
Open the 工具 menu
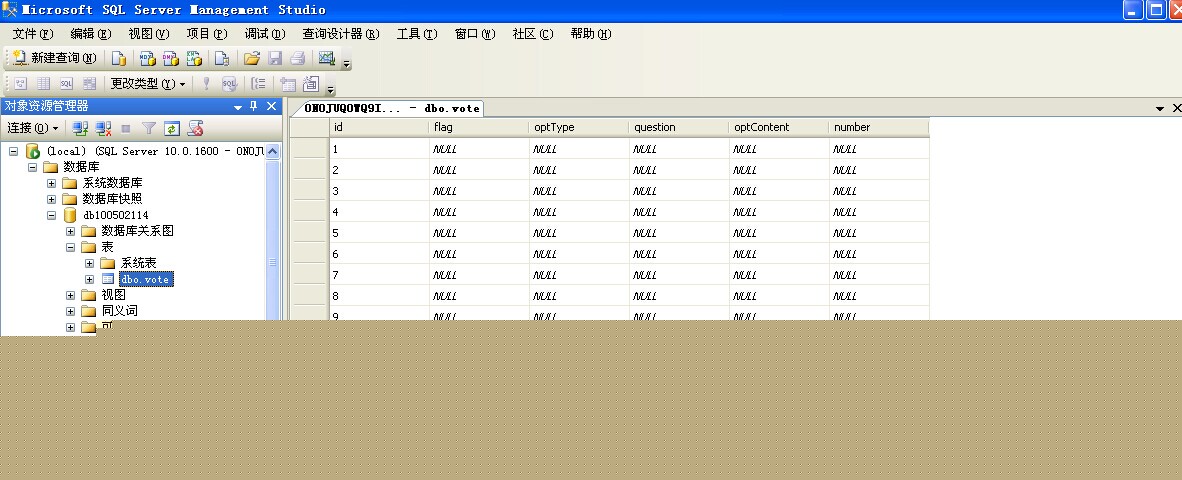pyautogui.click(x=417, y=34)
